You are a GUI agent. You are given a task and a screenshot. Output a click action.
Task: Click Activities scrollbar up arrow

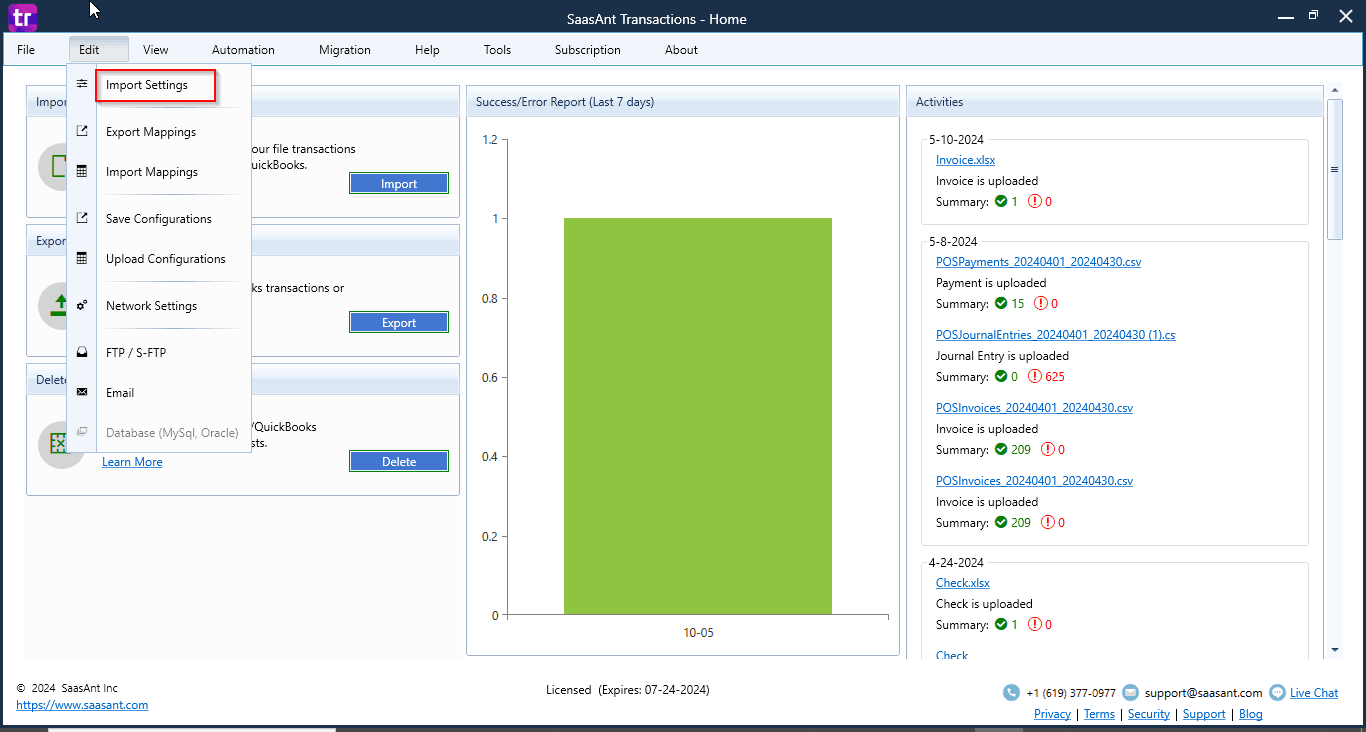click(1334, 91)
